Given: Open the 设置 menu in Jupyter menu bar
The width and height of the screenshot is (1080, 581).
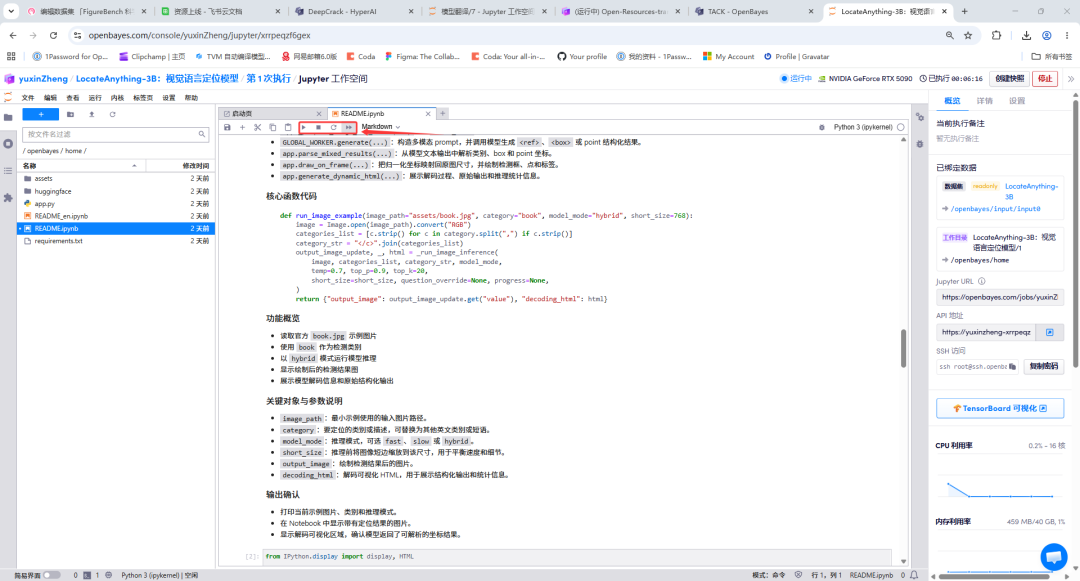Looking at the screenshot, I should [x=169, y=98].
